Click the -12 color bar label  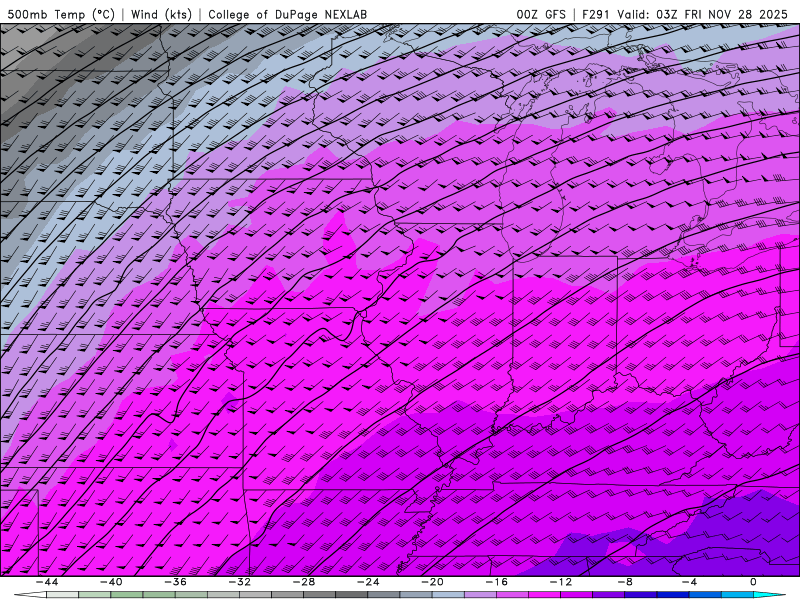(561, 582)
